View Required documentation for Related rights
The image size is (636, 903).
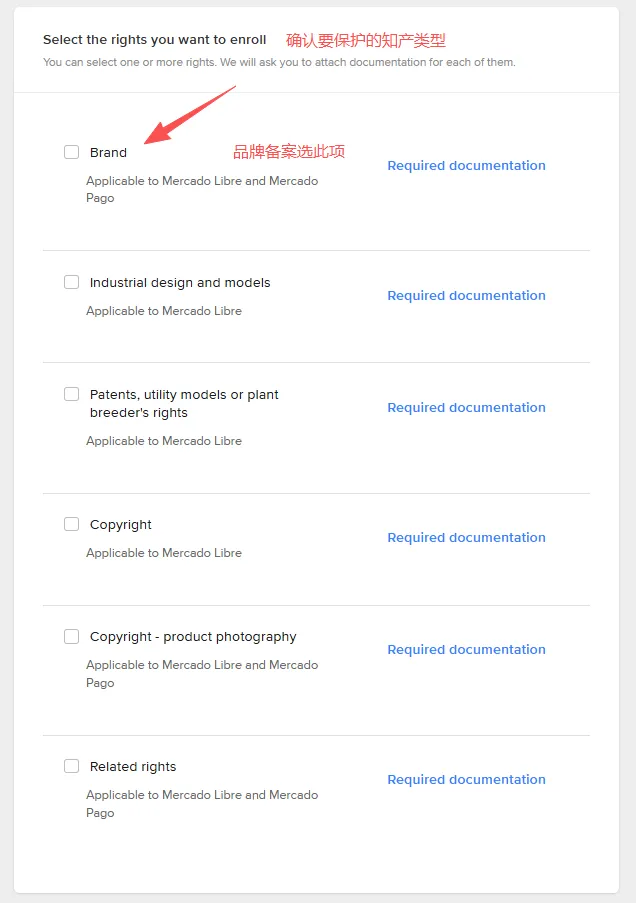pos(466,780)
